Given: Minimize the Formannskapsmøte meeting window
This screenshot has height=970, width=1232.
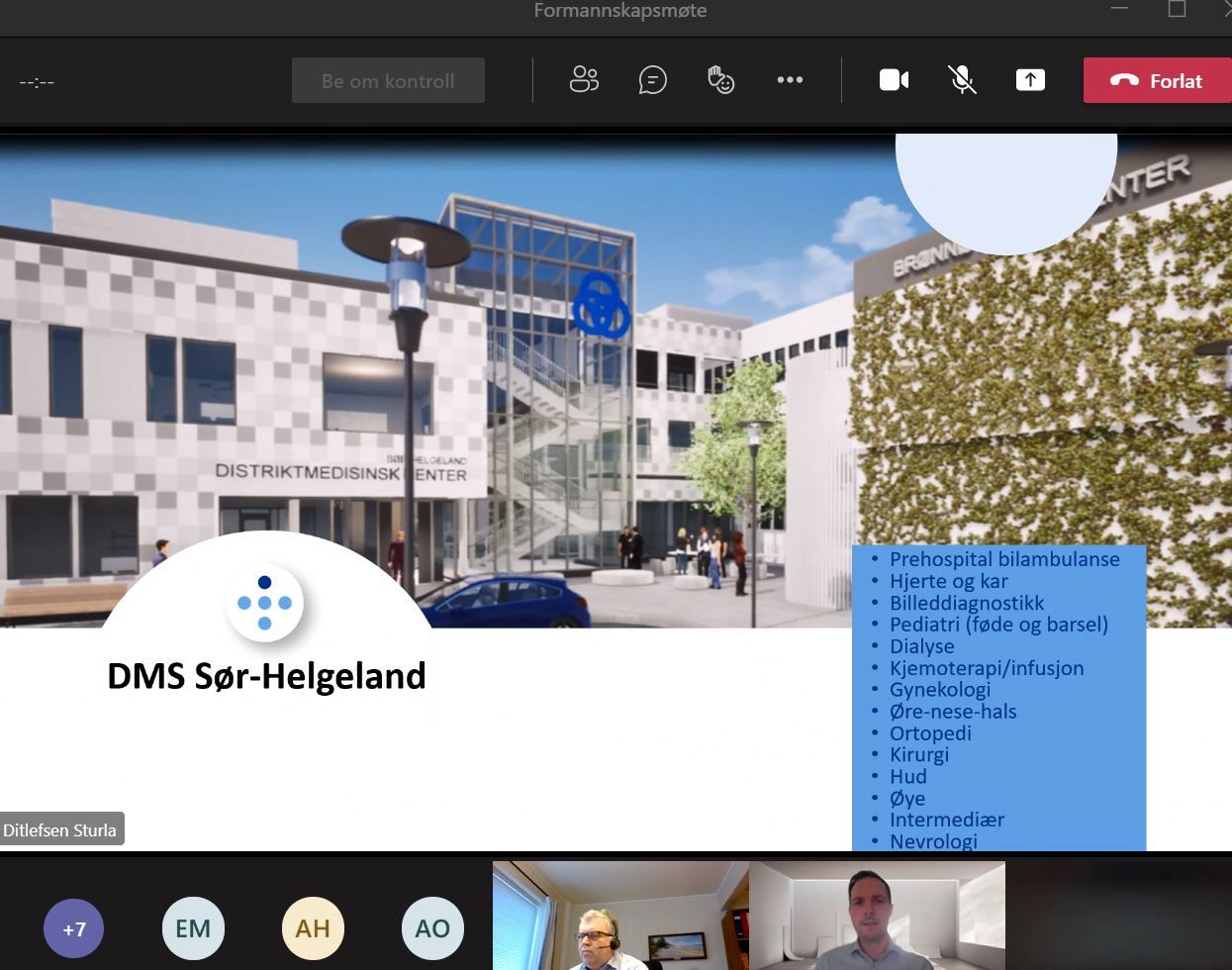Looking at the screenshot, I should coord(1119,10).
